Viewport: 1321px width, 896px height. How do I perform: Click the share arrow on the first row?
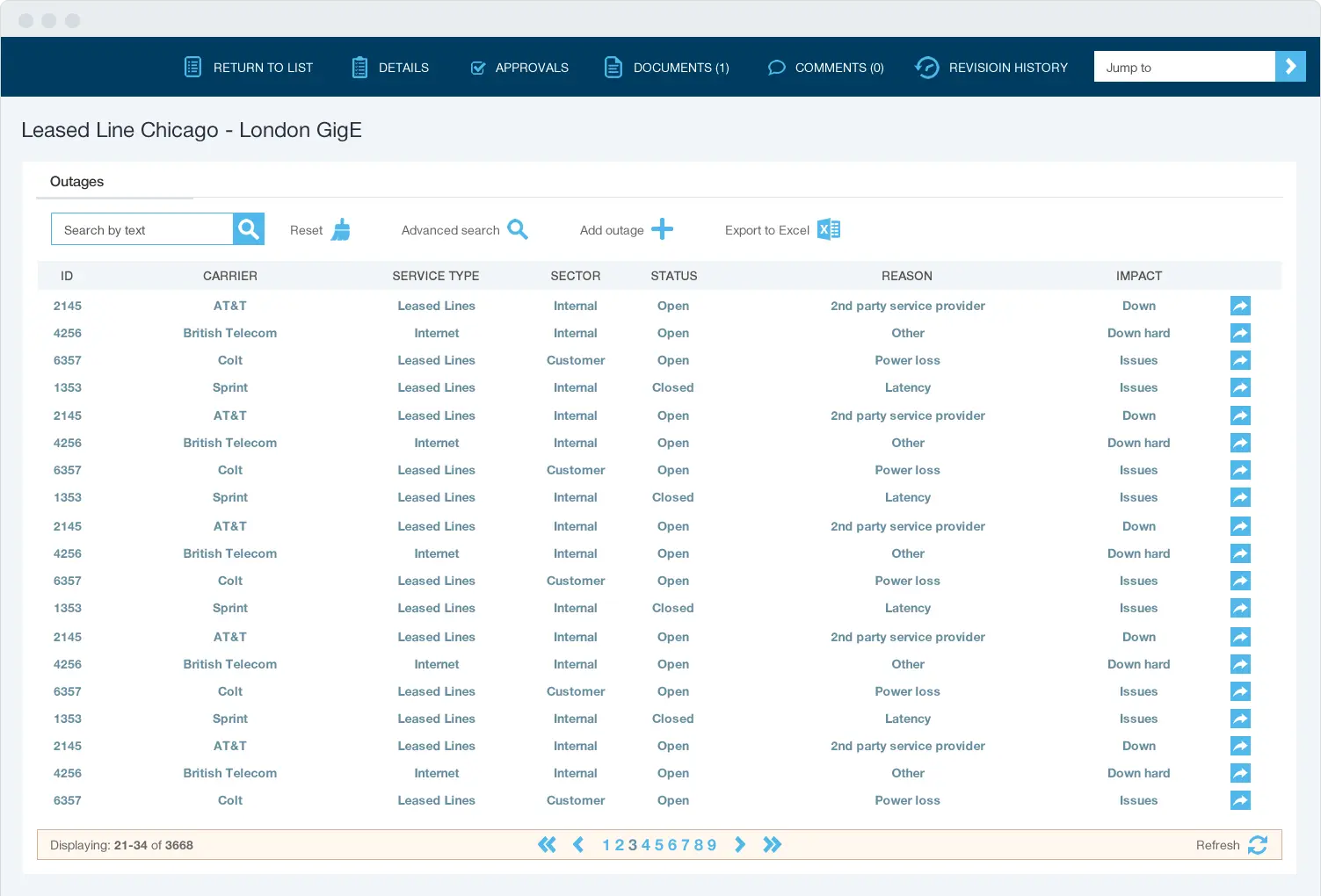[1239, 306]
